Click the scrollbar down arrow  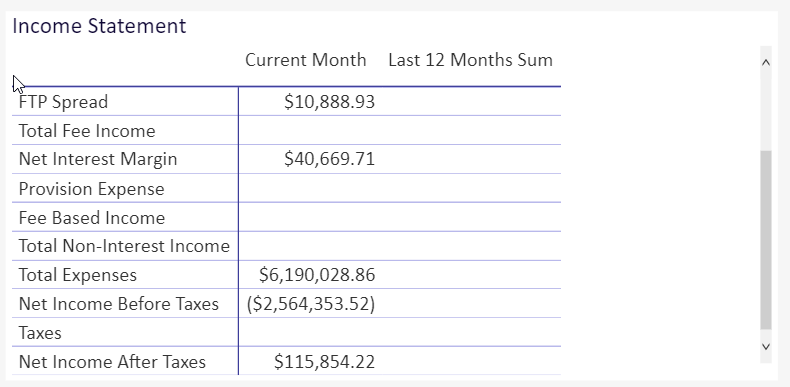766,346
